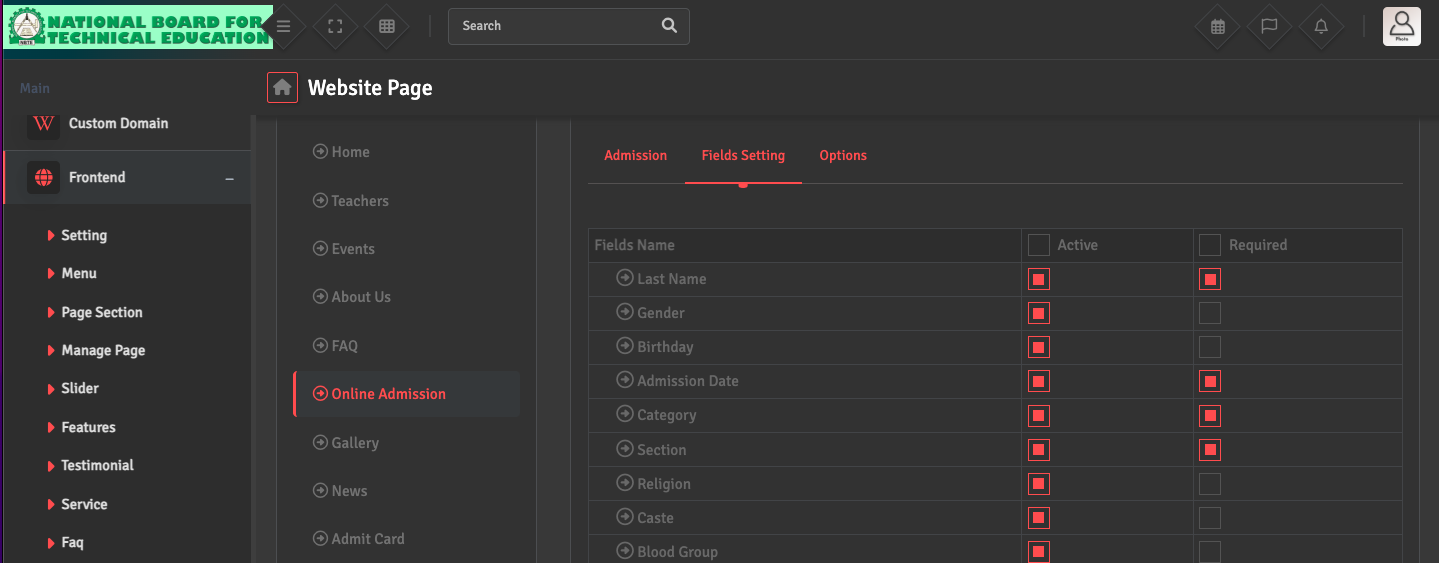The height and width of the screenshot is (563, 1439).
Task: Switch to the Admission tab
Action: point(635,155)
